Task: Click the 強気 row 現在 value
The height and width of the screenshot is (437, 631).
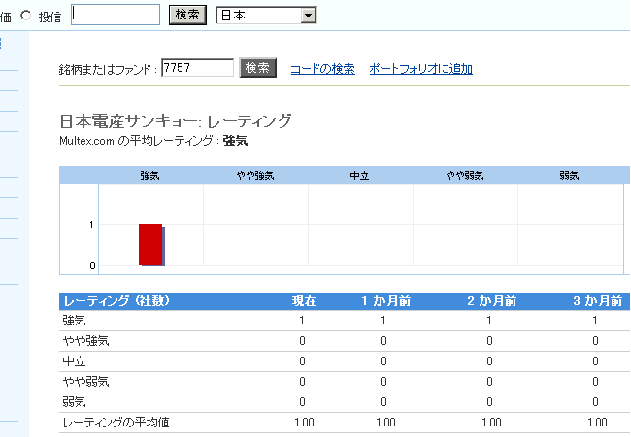Action: 302,321
